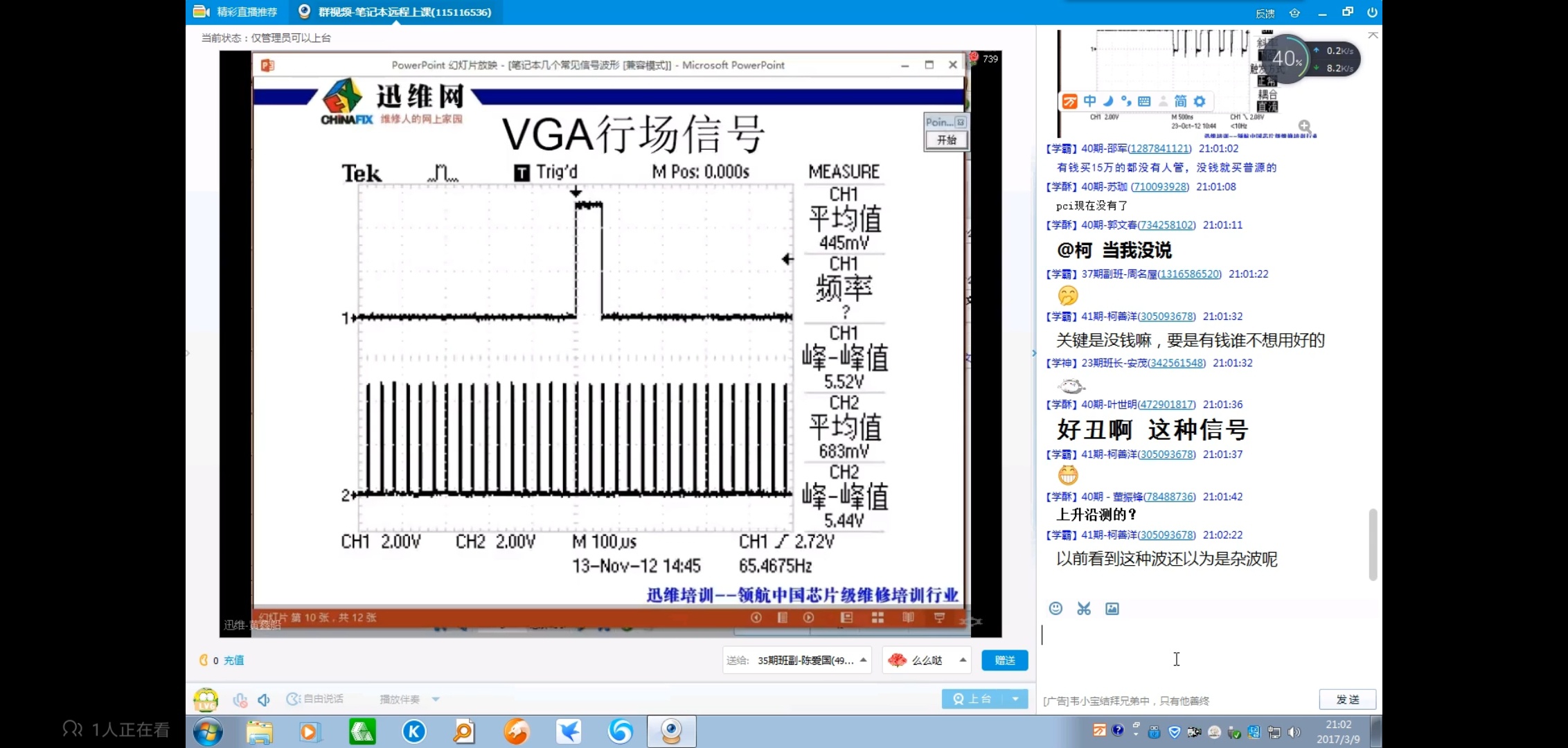Zoom the shared image thumbnail with the magnifier icon

pyautogui.click(x=1304, y=126)
